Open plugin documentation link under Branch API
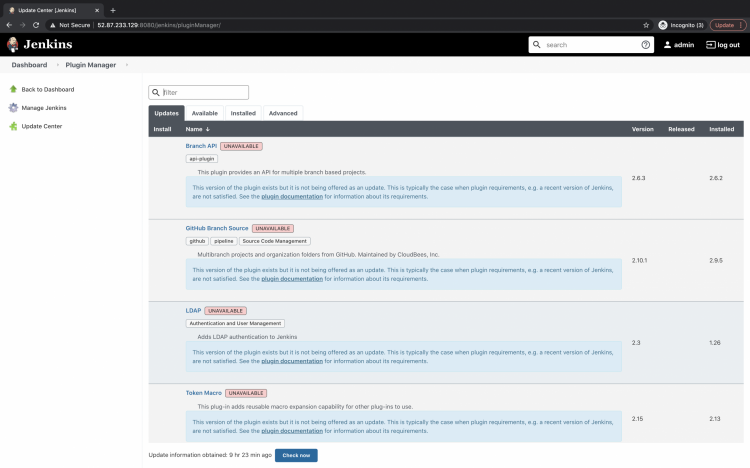 point(292,197)
